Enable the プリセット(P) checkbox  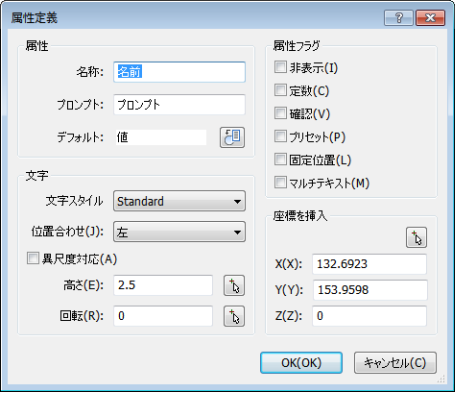(x=280, y=136)
